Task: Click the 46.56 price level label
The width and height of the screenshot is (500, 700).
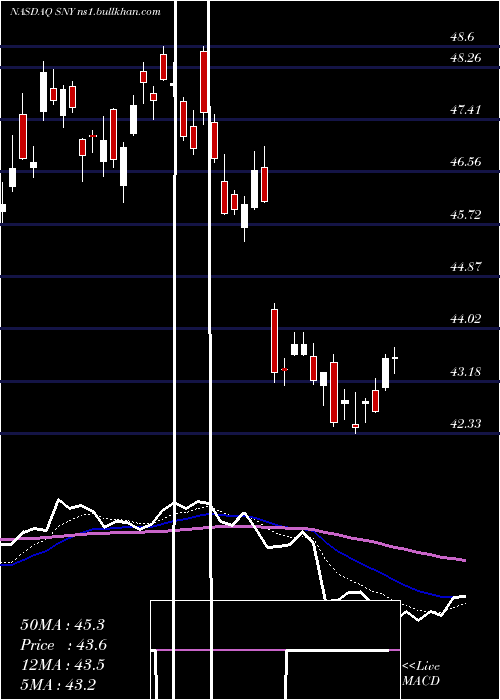Action: click(465, 162)
